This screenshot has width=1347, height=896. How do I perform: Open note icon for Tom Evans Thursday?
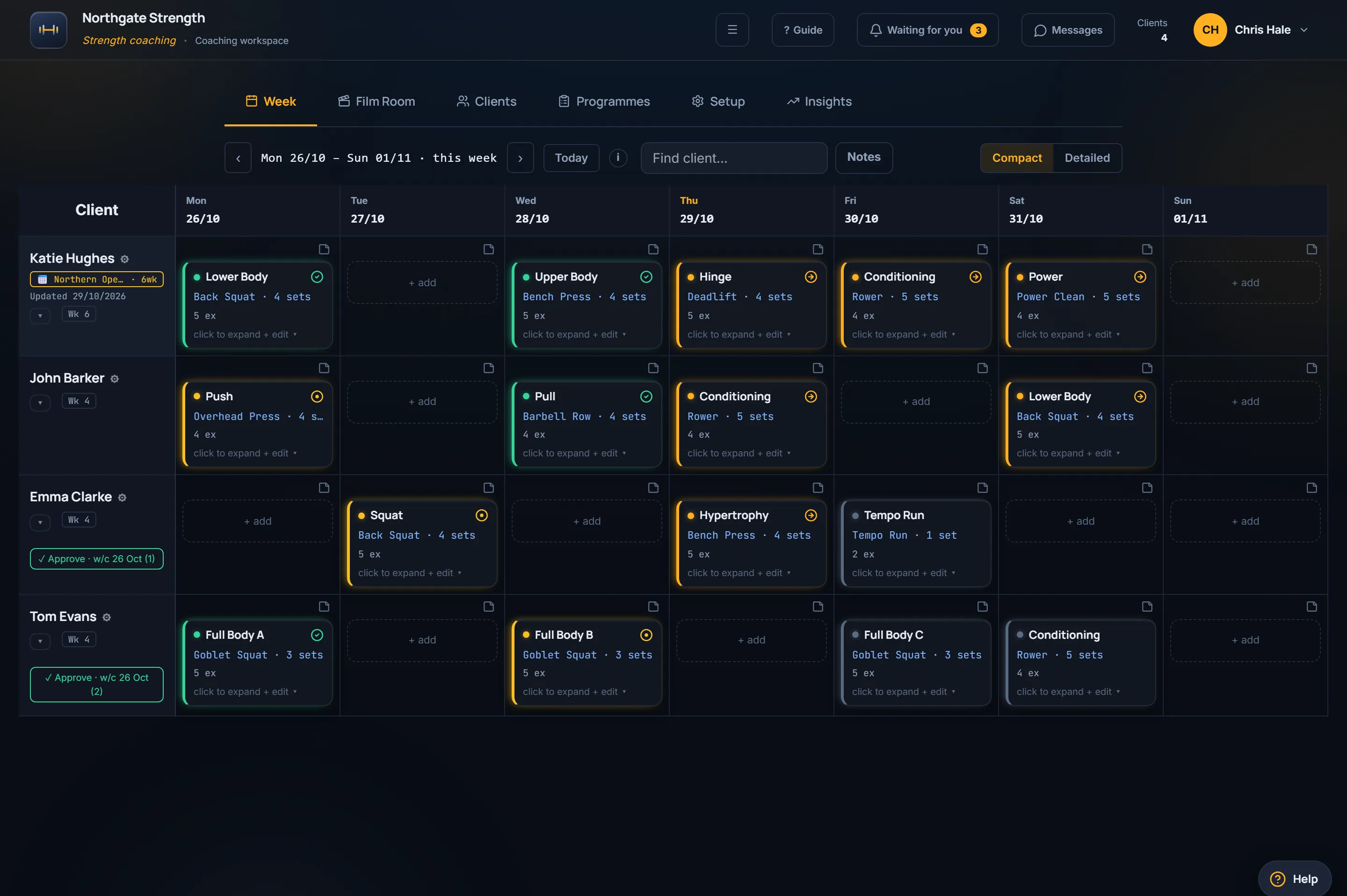[x=818, y=606]
